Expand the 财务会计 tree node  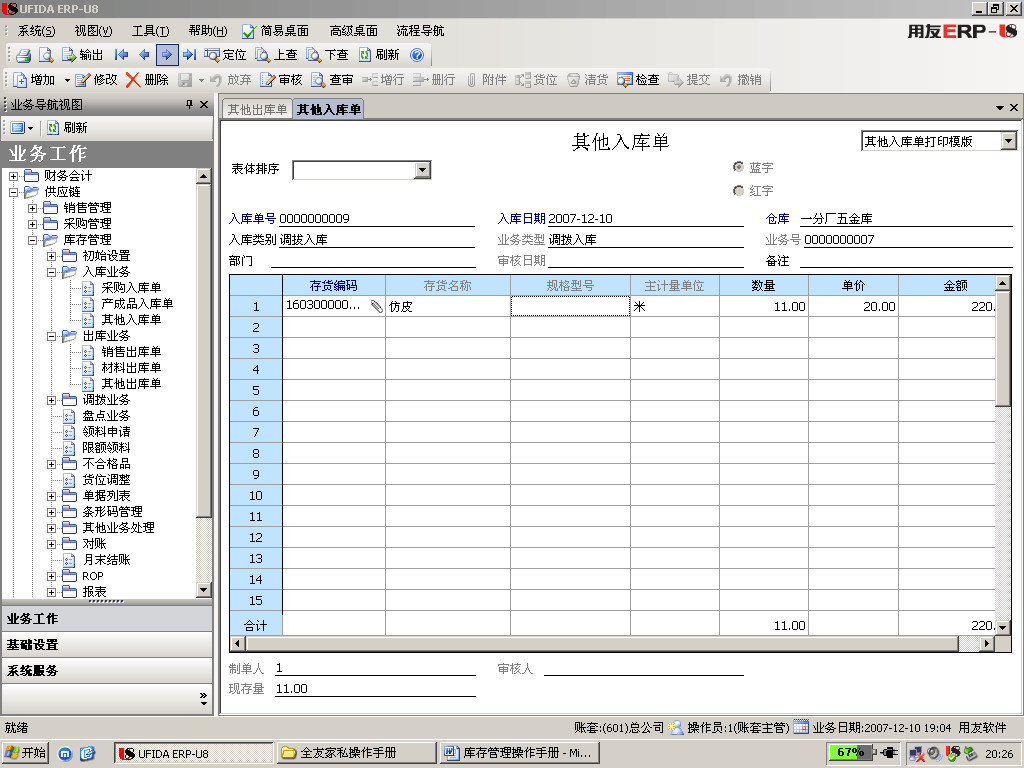click(x=13, y=176)
